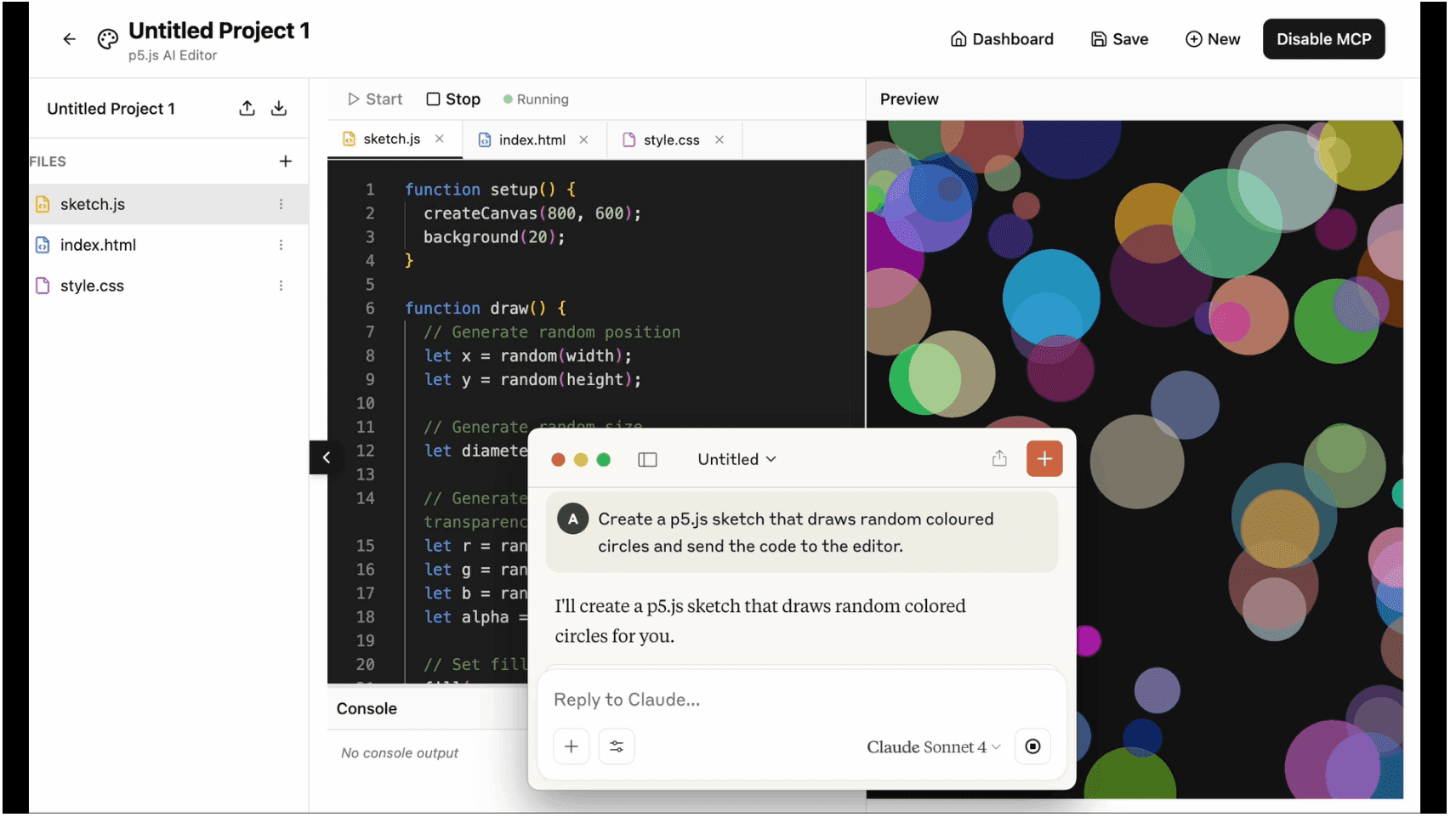Open the Untitled title dropdown
1456x823 pixels.
(737, 458)
